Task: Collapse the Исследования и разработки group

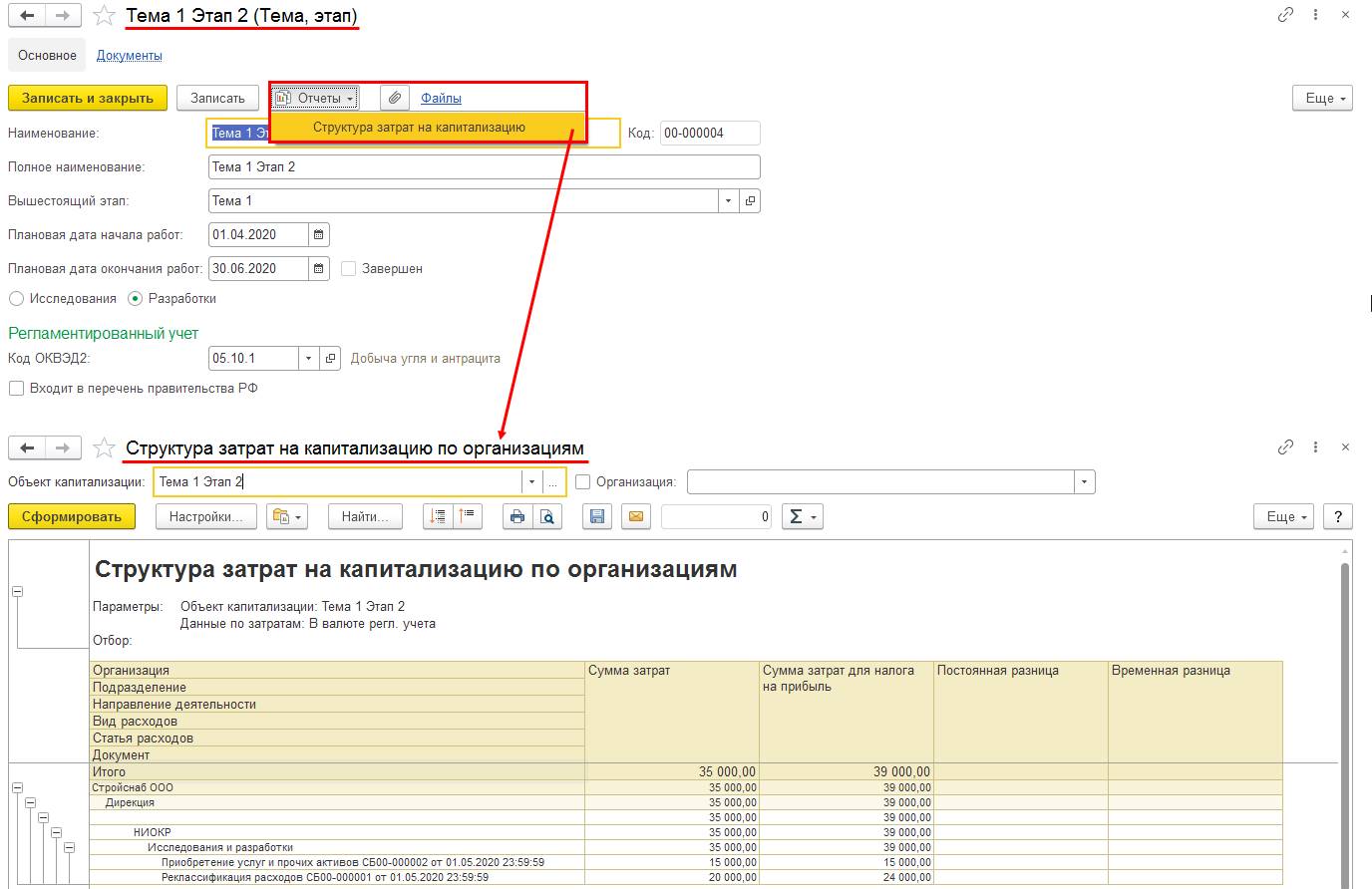Action: (69, 848)
